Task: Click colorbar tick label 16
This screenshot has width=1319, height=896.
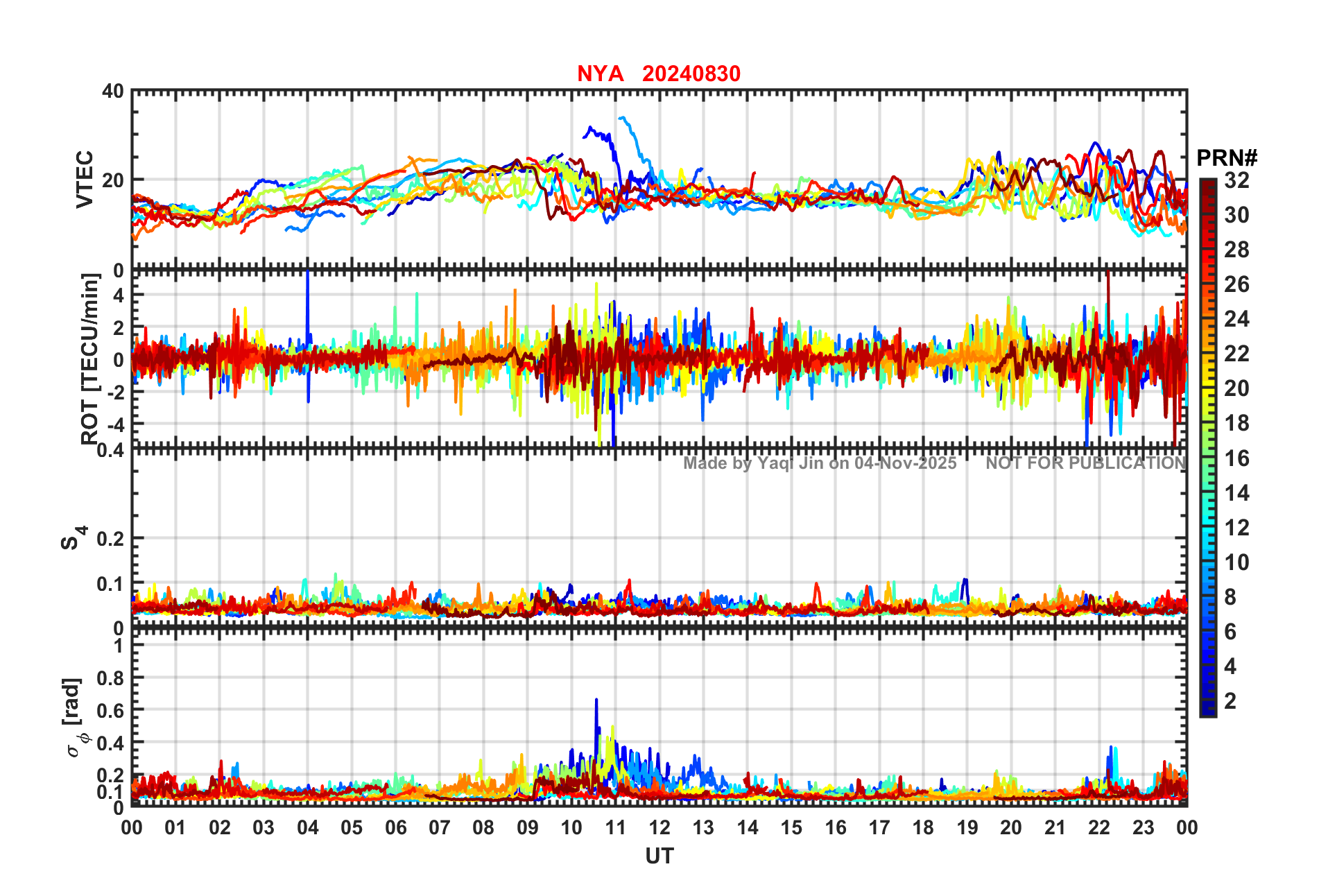Action: pos(1237,458)
